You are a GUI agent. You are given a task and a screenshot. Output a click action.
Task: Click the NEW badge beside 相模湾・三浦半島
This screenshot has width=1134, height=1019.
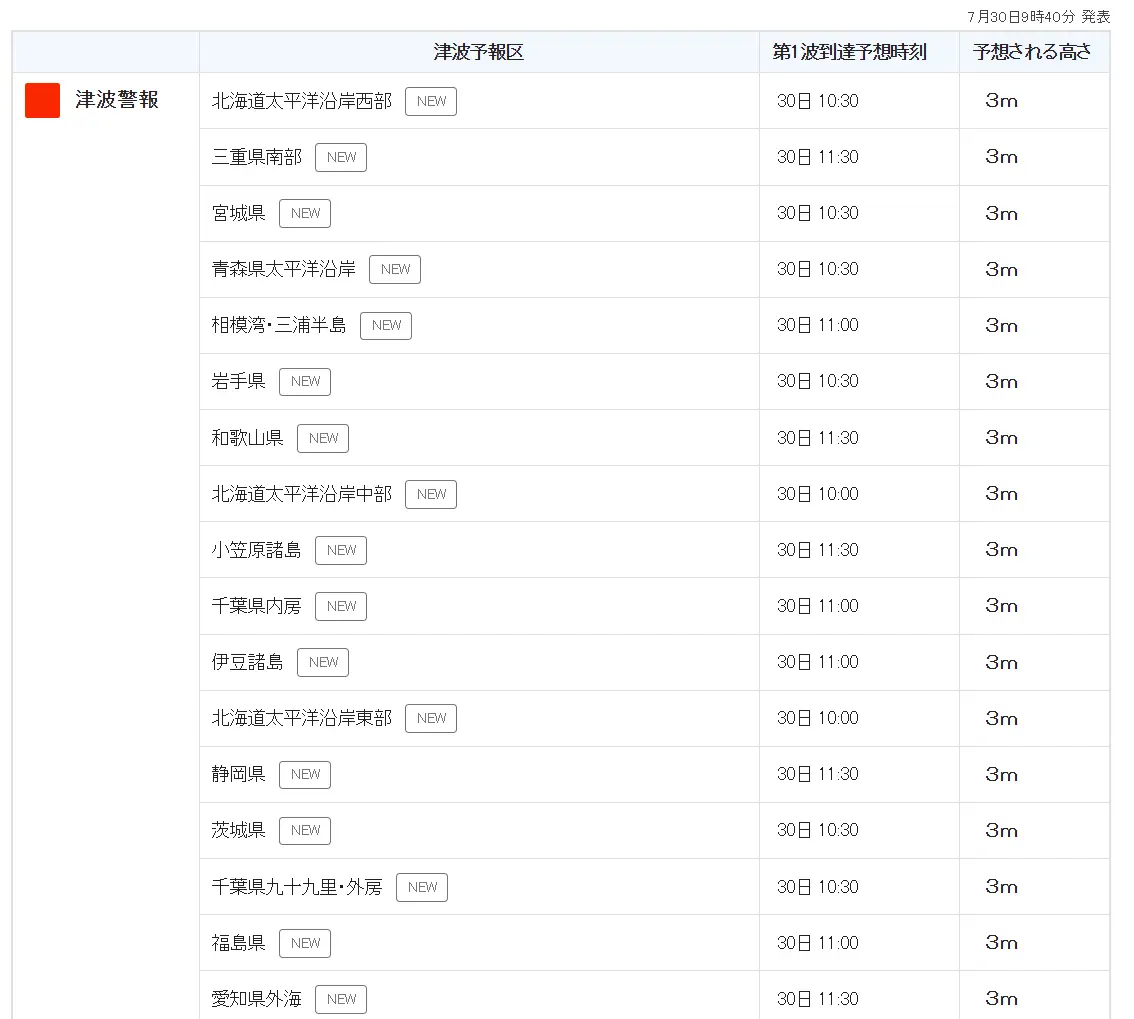(x=386, y=325)
